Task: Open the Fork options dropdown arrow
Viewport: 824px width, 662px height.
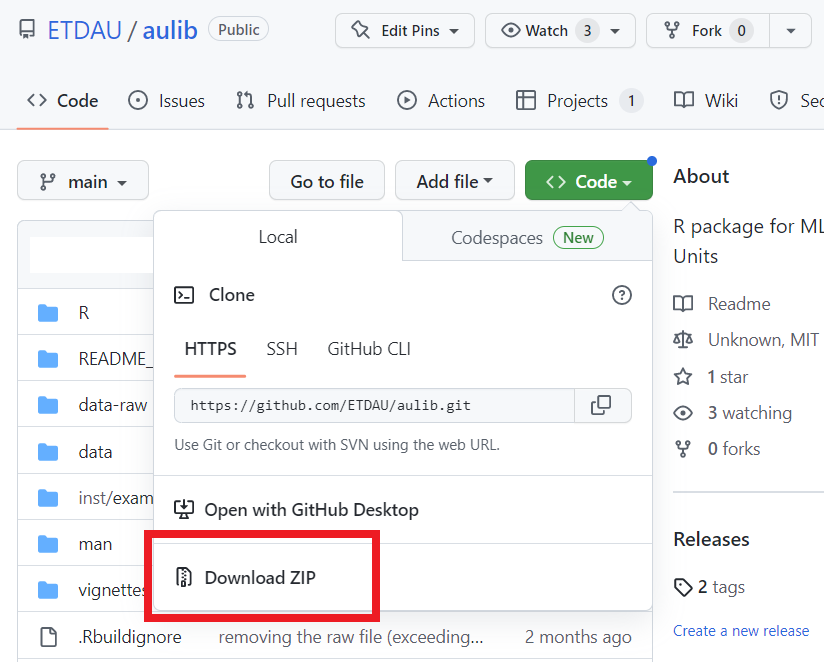Action: [x=790, y=30]
